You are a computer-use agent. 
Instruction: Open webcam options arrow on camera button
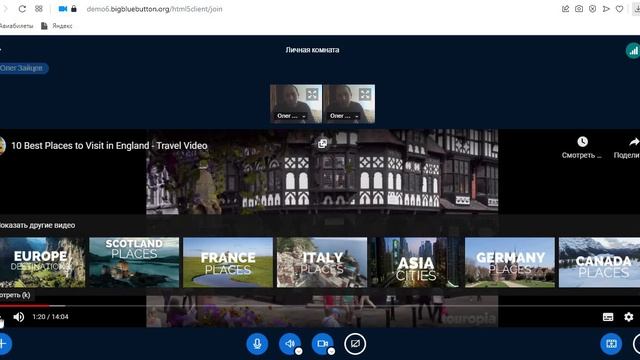331,351
